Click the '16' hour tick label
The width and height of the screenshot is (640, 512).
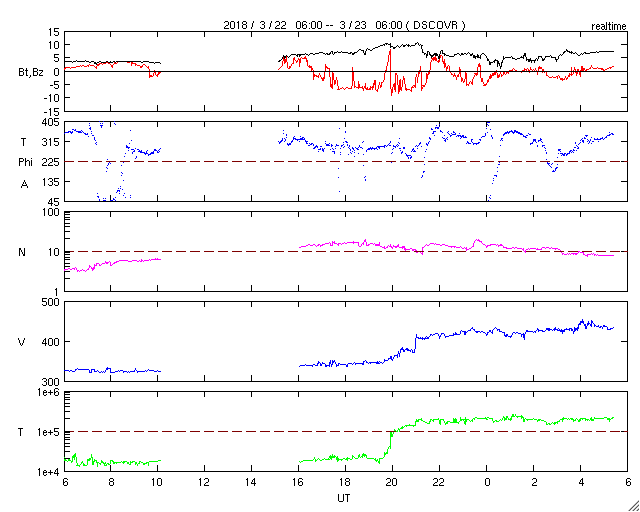pyautogui.click(x=298, y=482)
